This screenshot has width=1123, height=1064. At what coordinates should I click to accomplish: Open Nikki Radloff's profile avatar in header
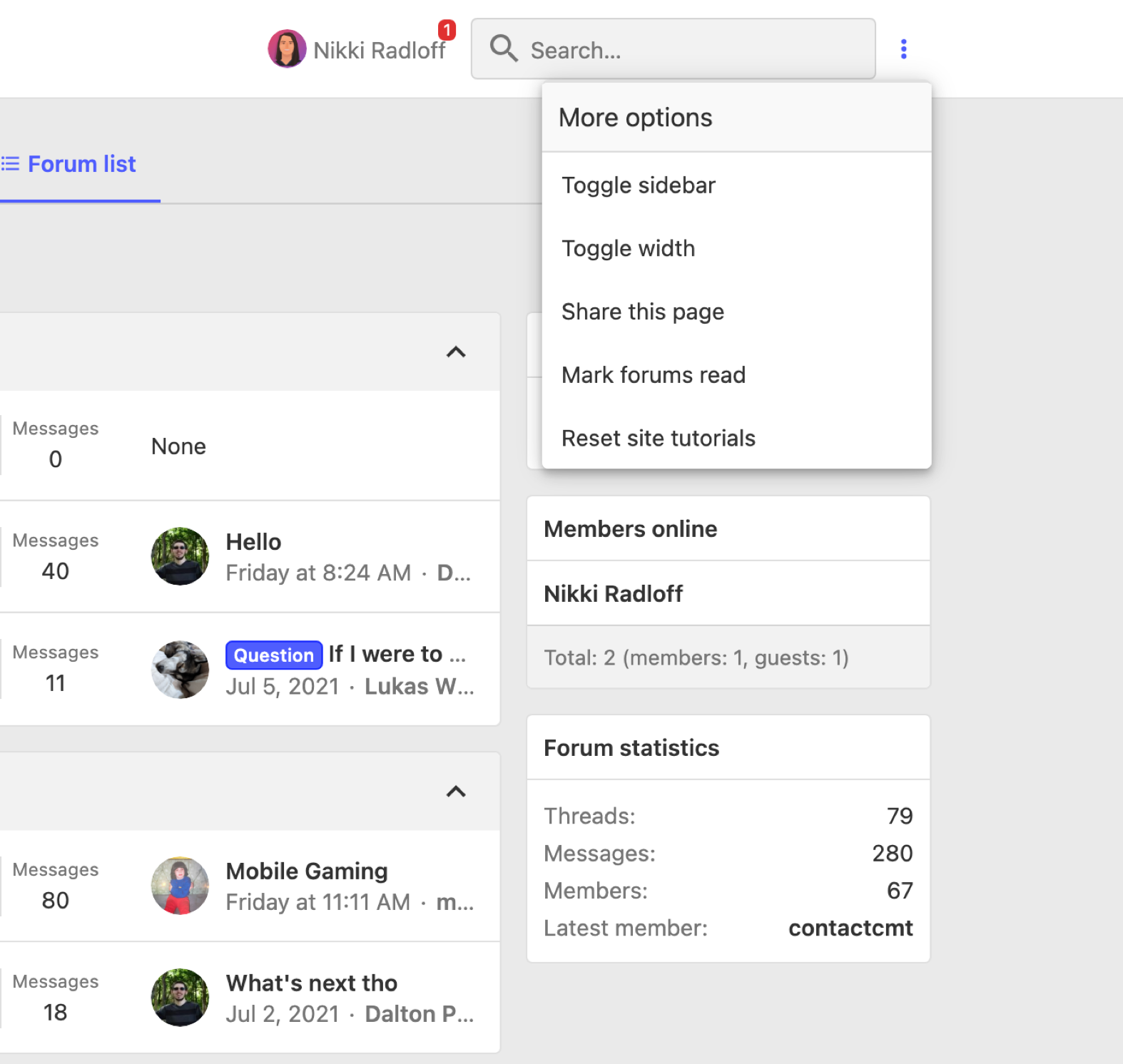287,49
